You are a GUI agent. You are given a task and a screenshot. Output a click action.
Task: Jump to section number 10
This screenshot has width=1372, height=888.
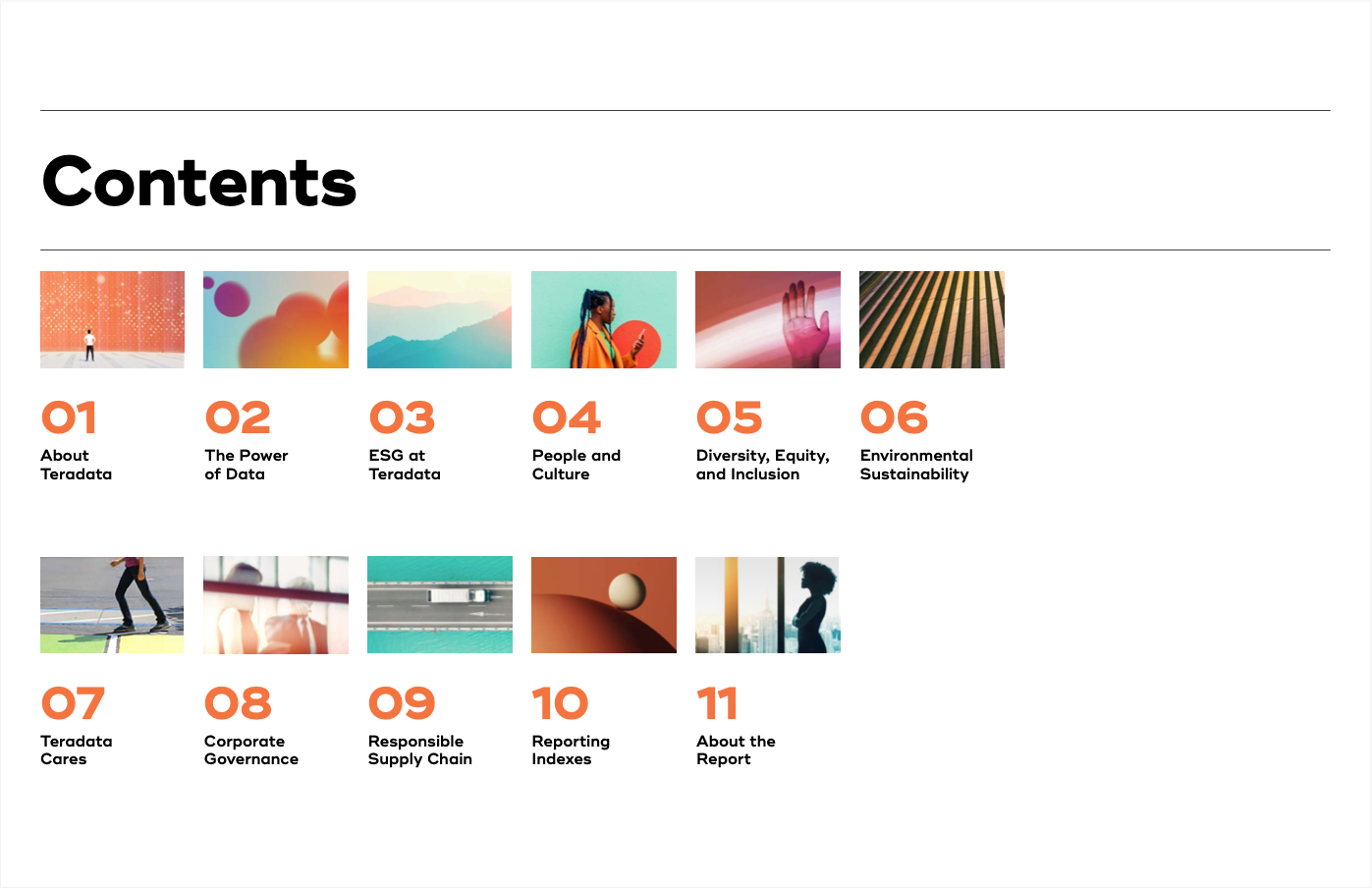[x=560, y=703]
